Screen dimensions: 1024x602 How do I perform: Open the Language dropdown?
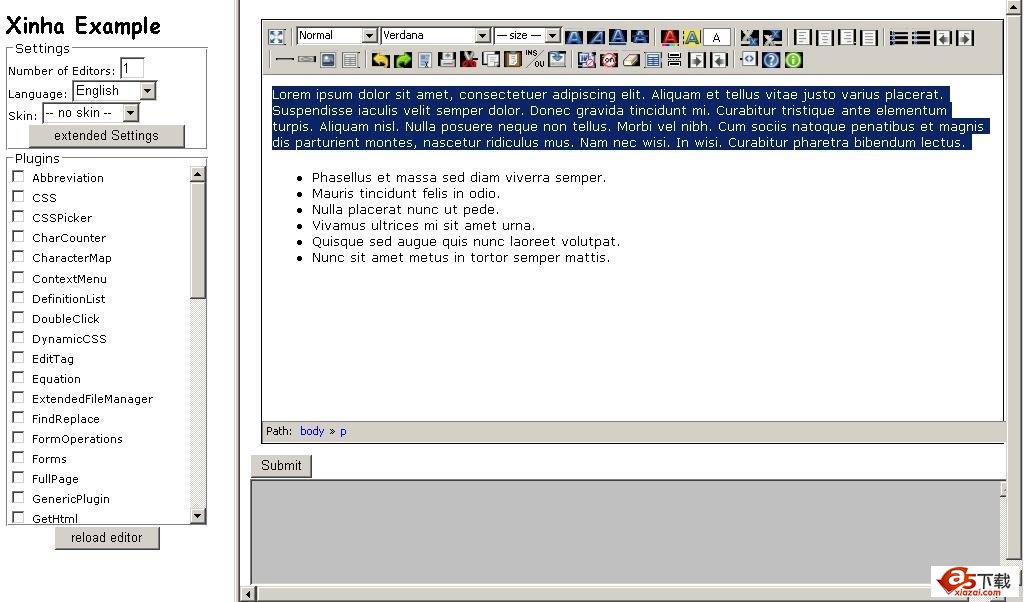click(114, 91)
